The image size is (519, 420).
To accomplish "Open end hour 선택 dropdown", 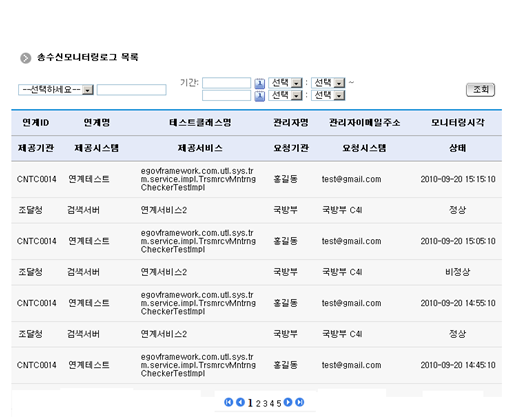I will 285,96.
